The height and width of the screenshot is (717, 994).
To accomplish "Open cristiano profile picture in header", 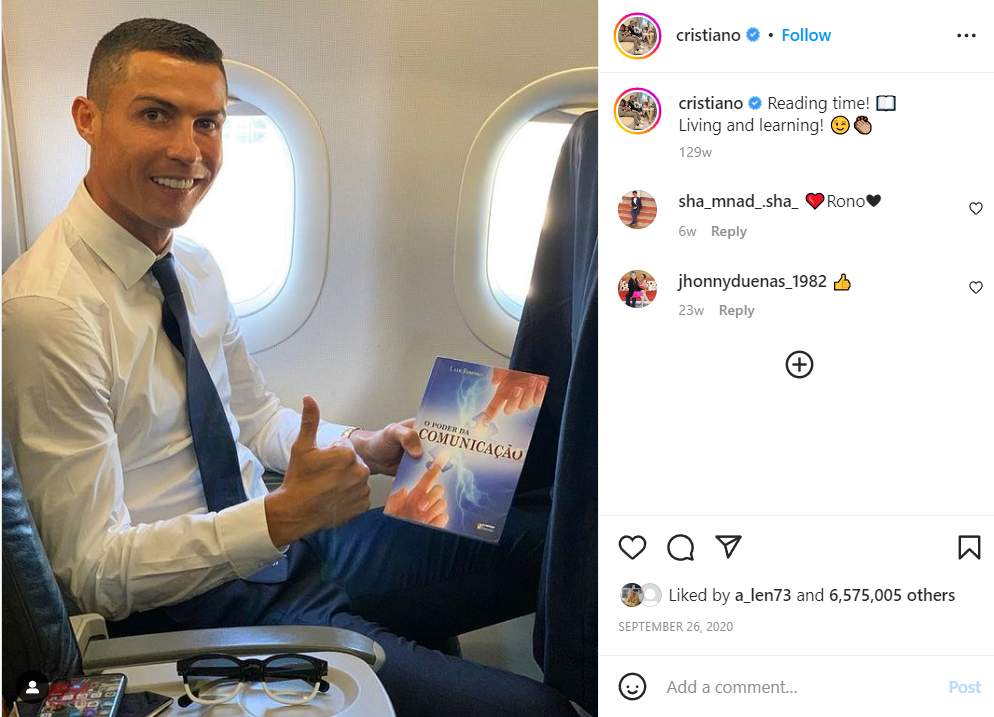I will tap(638, 36).
